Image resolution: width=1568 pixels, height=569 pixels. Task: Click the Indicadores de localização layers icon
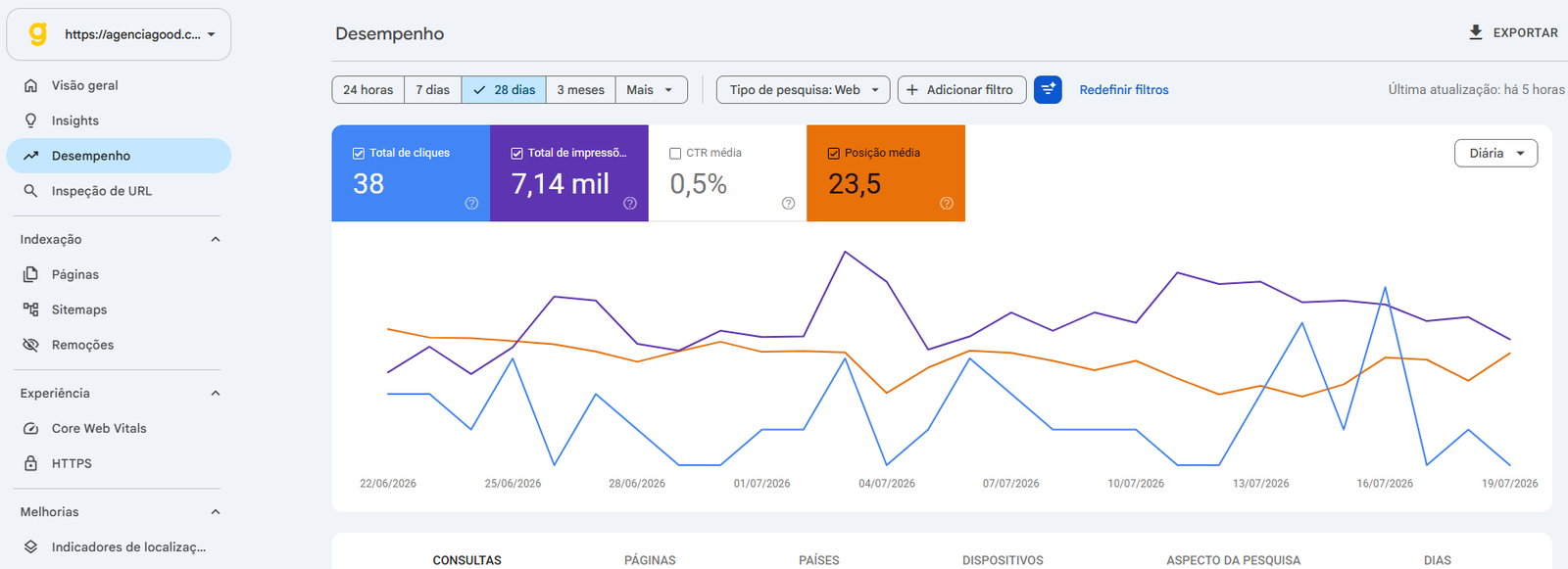[x=31, y=546]
